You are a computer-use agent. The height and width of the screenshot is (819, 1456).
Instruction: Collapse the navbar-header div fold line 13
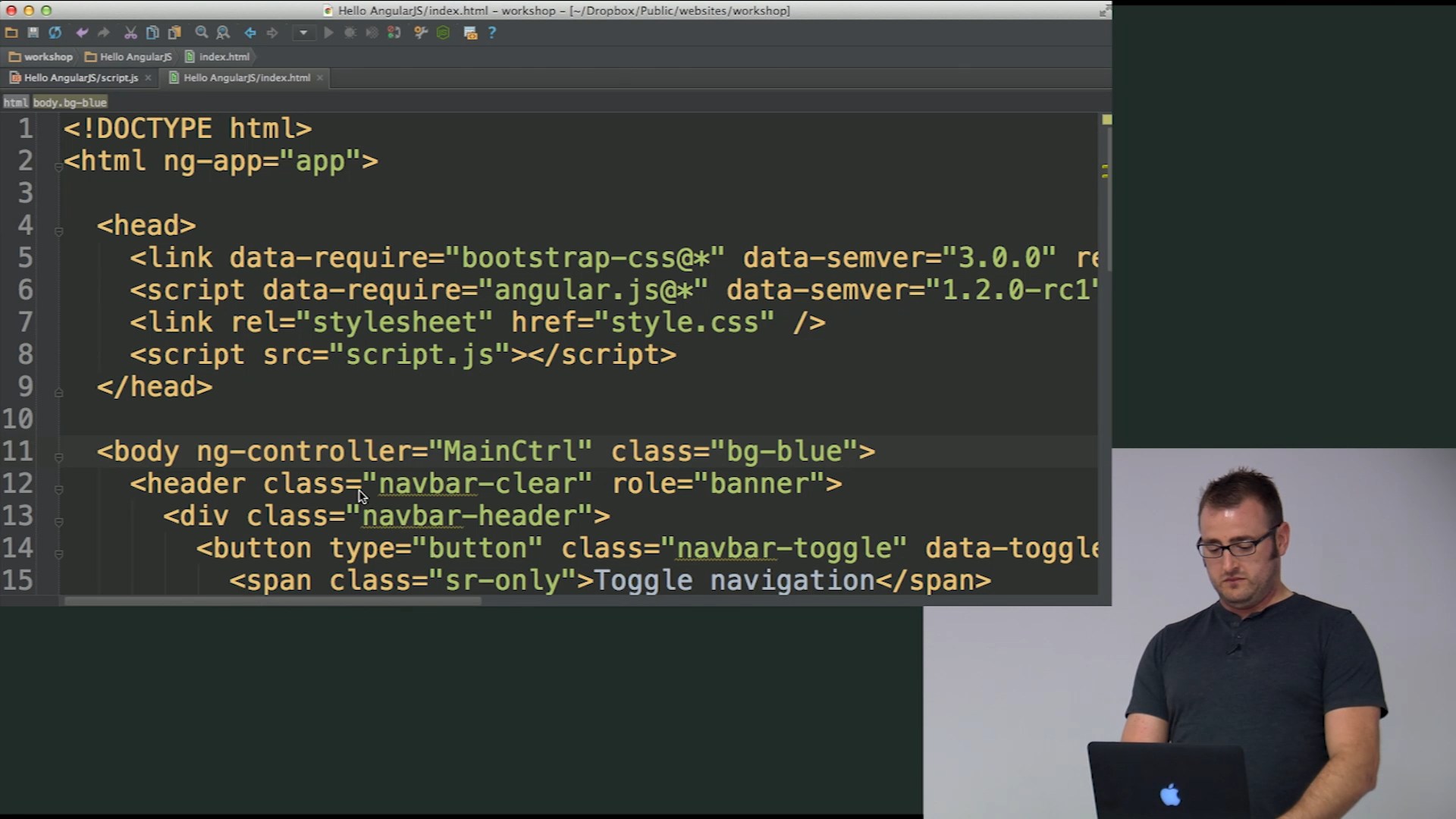pyautogui.click(x=58, y=522)
